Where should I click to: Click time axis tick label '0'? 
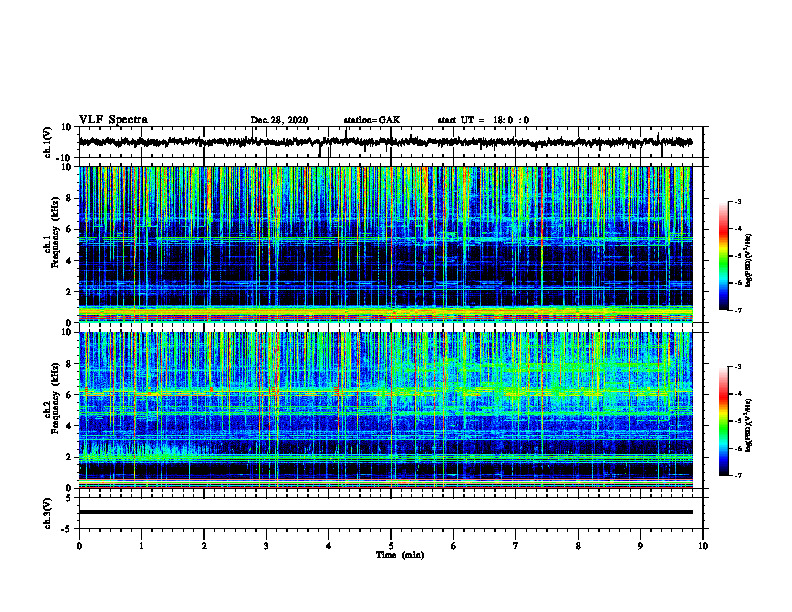(79, 546)
